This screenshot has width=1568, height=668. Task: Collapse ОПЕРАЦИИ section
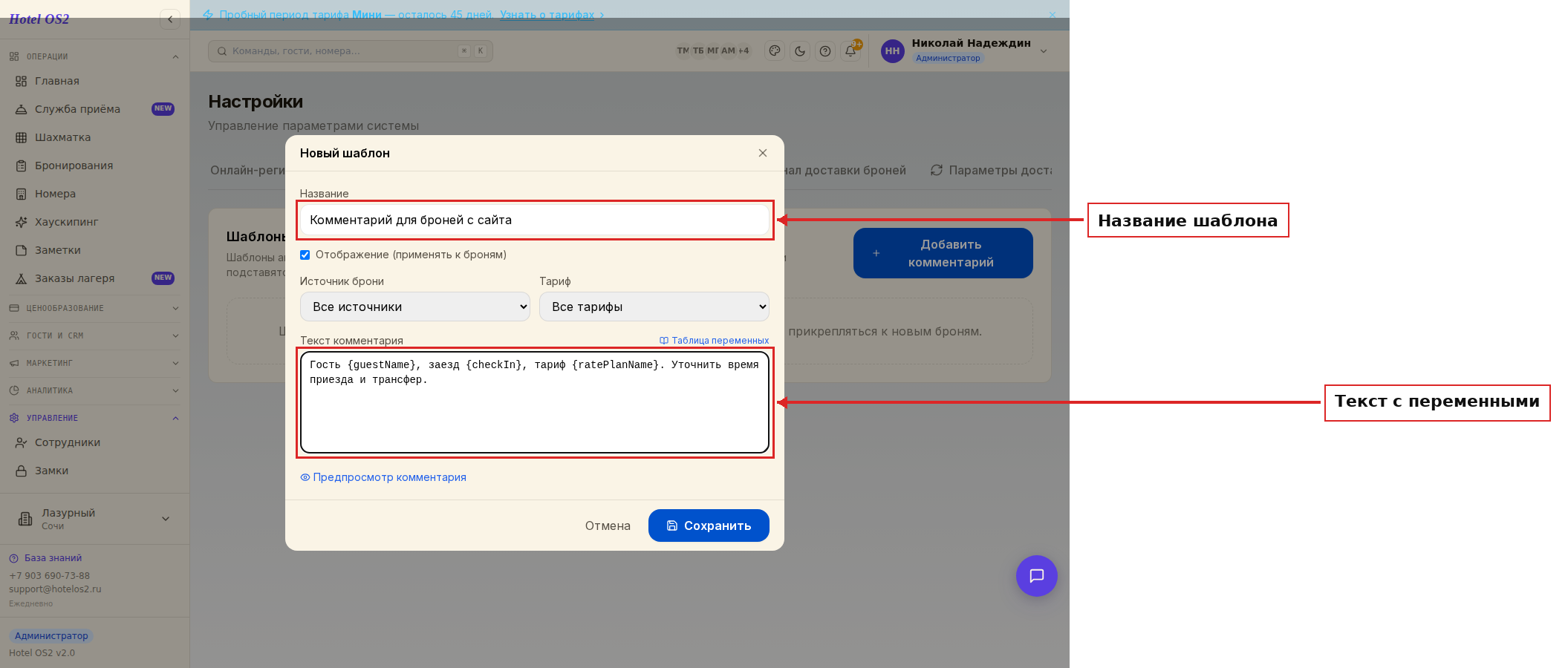[94, 56]
